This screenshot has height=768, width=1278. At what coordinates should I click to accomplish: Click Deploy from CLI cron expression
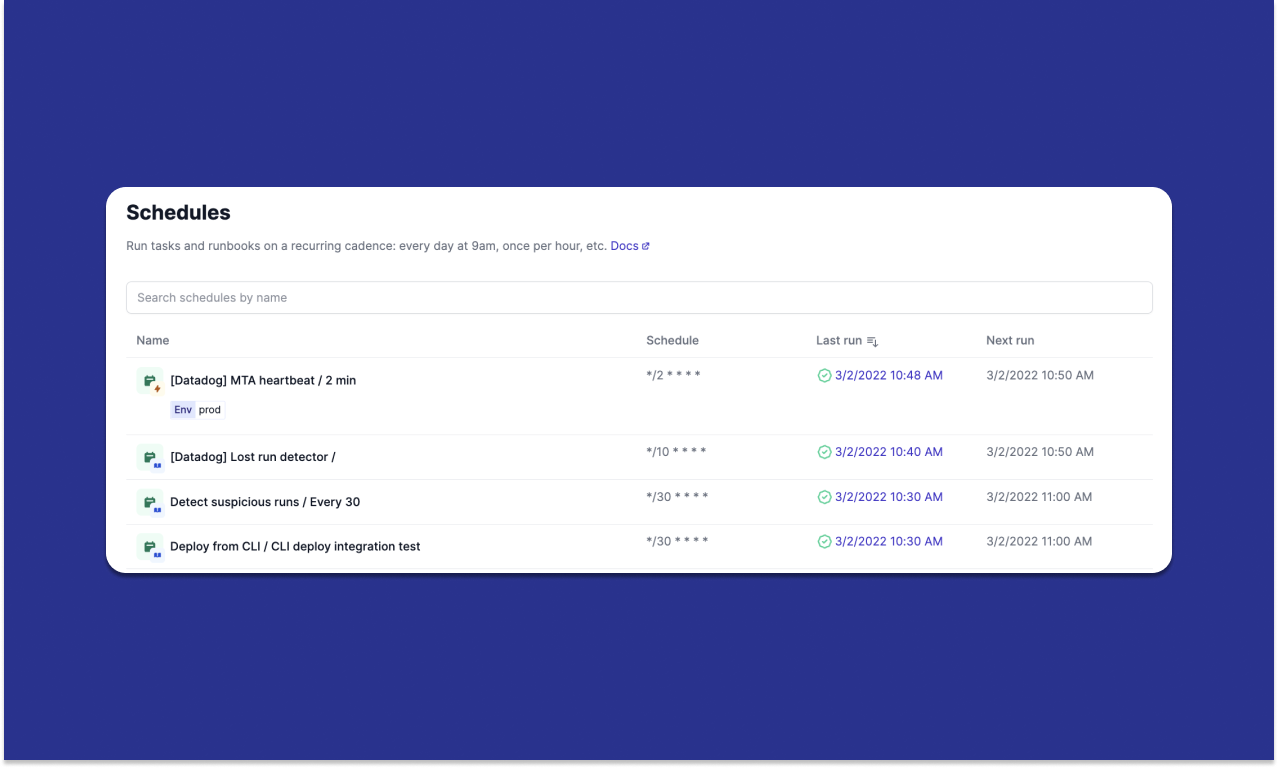point(677,541)
